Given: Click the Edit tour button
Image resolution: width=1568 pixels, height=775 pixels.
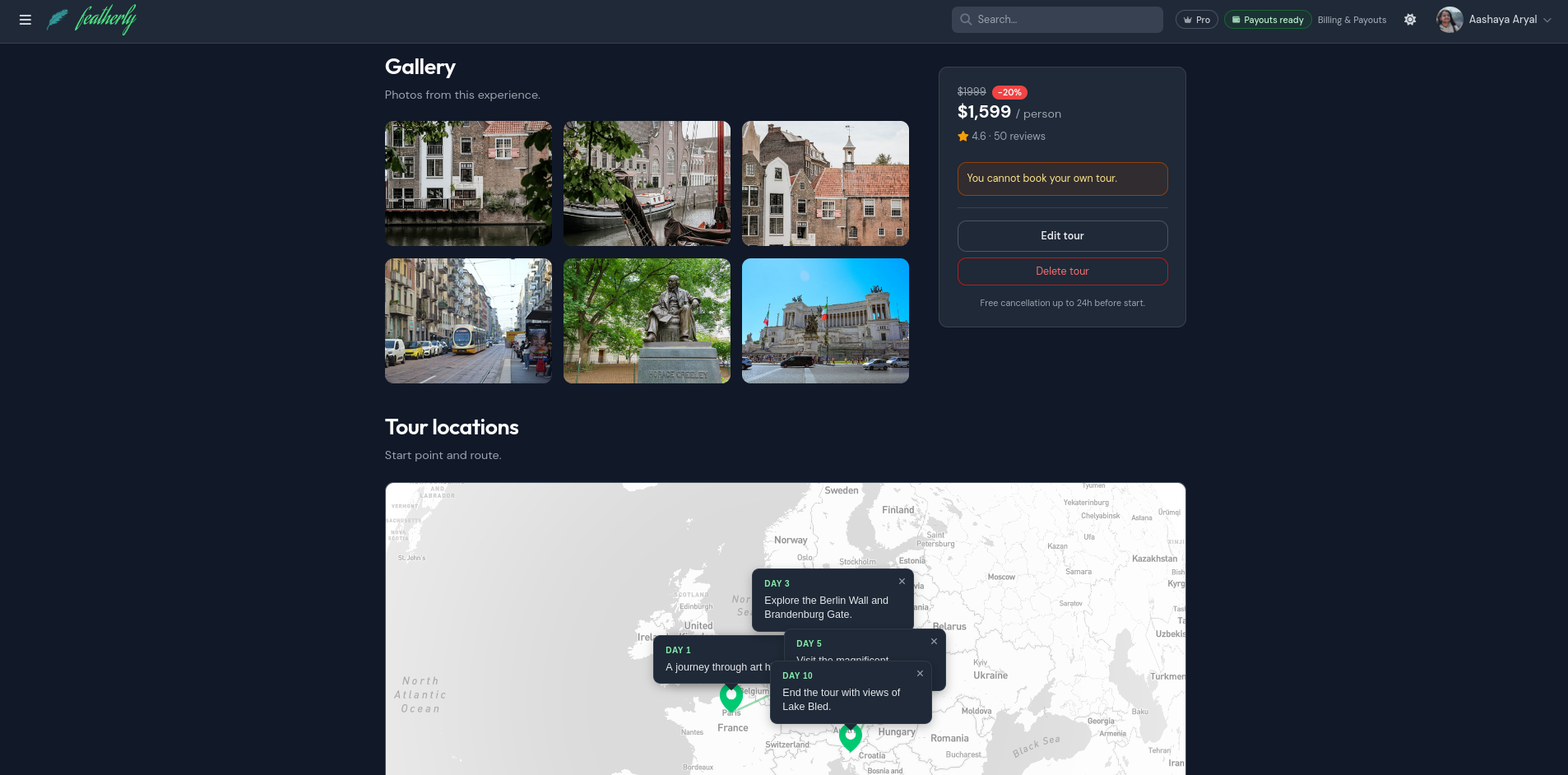Looking at the screenshot, I should pyautogui.click(x=1062, y=236).
